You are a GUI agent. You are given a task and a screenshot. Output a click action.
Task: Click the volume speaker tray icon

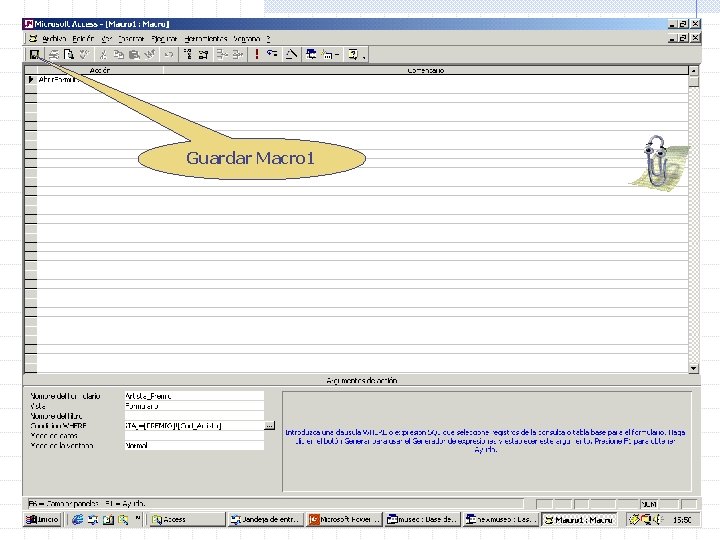tap(659, 519)
